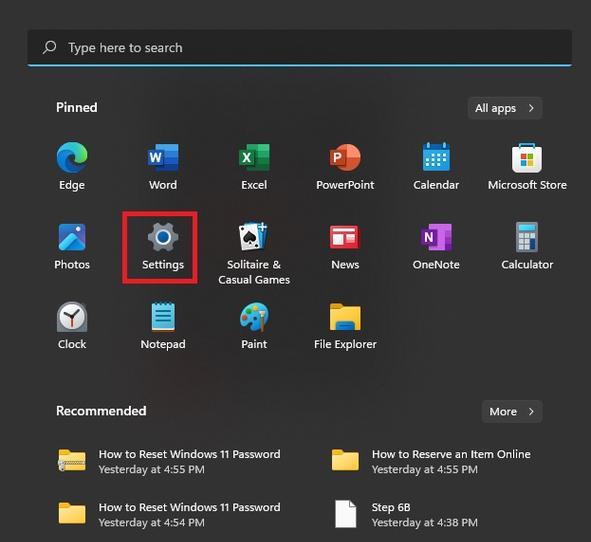Launch OneNote from pinned apps

436,247
